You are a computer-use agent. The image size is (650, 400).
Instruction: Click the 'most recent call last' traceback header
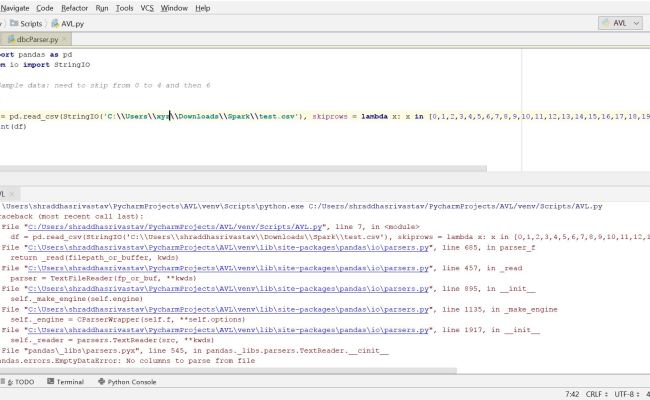pos(72,216)
